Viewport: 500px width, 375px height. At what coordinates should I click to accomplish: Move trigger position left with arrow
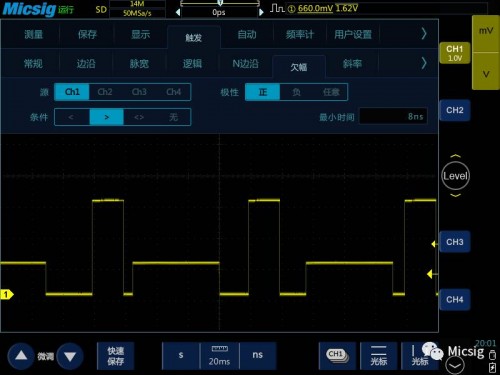(x=178, y=13)
